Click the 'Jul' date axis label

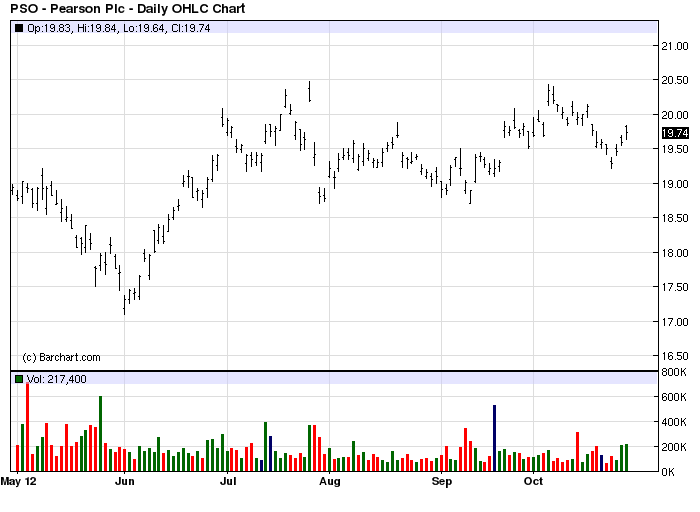[228, 482]
